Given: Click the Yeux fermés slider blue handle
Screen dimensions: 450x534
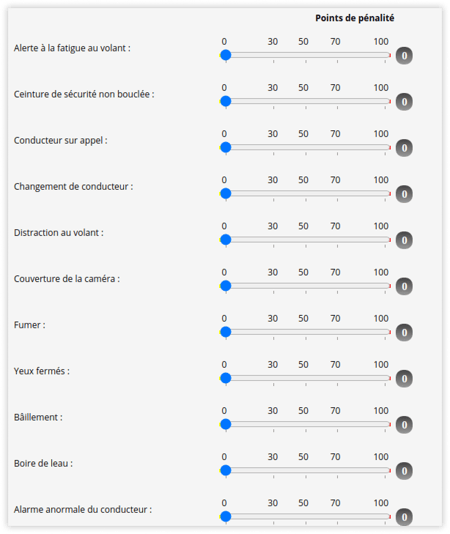Looking at the screenshot, I should pos(226,378).
